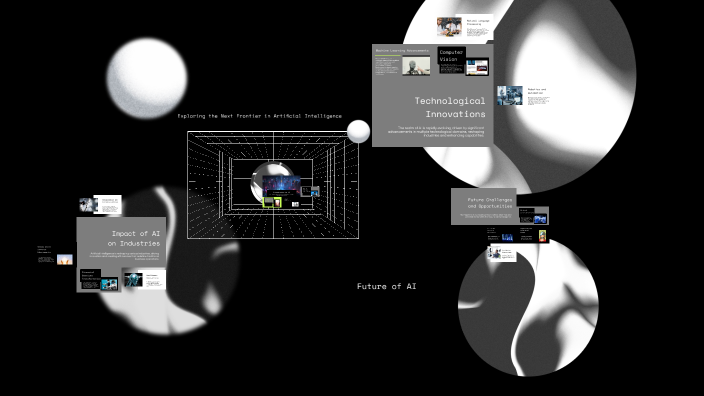The width and height of the screenshot is (704, 396).
Task: Open the Natural Language Processing photo of people
Action: [449, 26]
